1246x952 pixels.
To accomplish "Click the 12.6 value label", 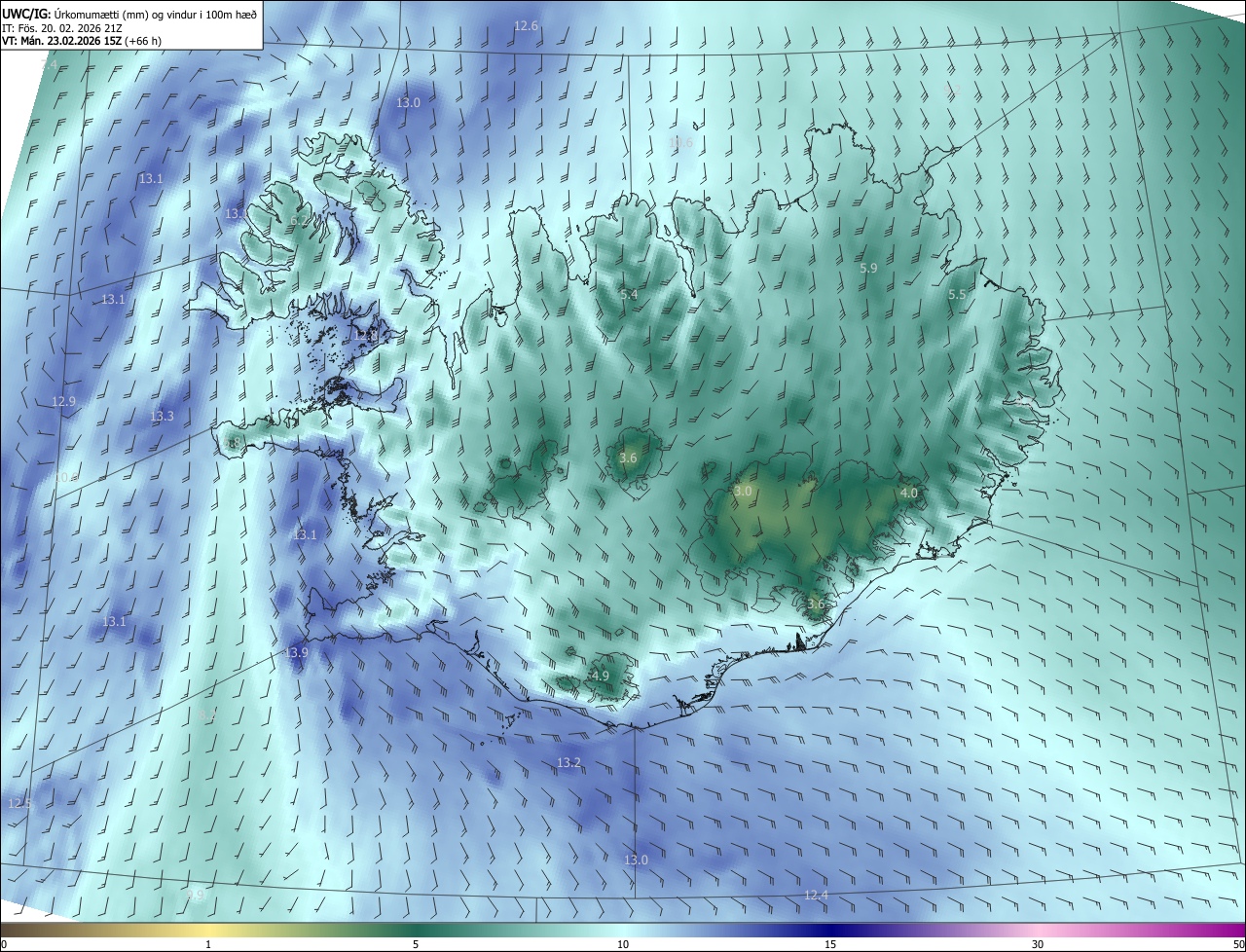I will point(526,26).
